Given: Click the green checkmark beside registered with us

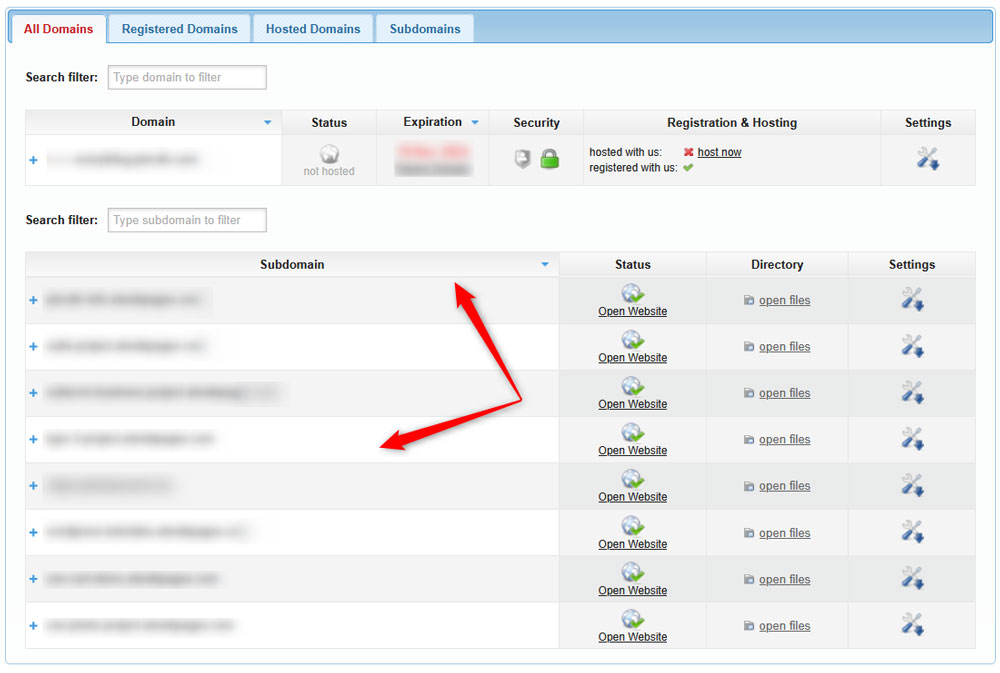Looking at the screenshot, I should (686, 166).
